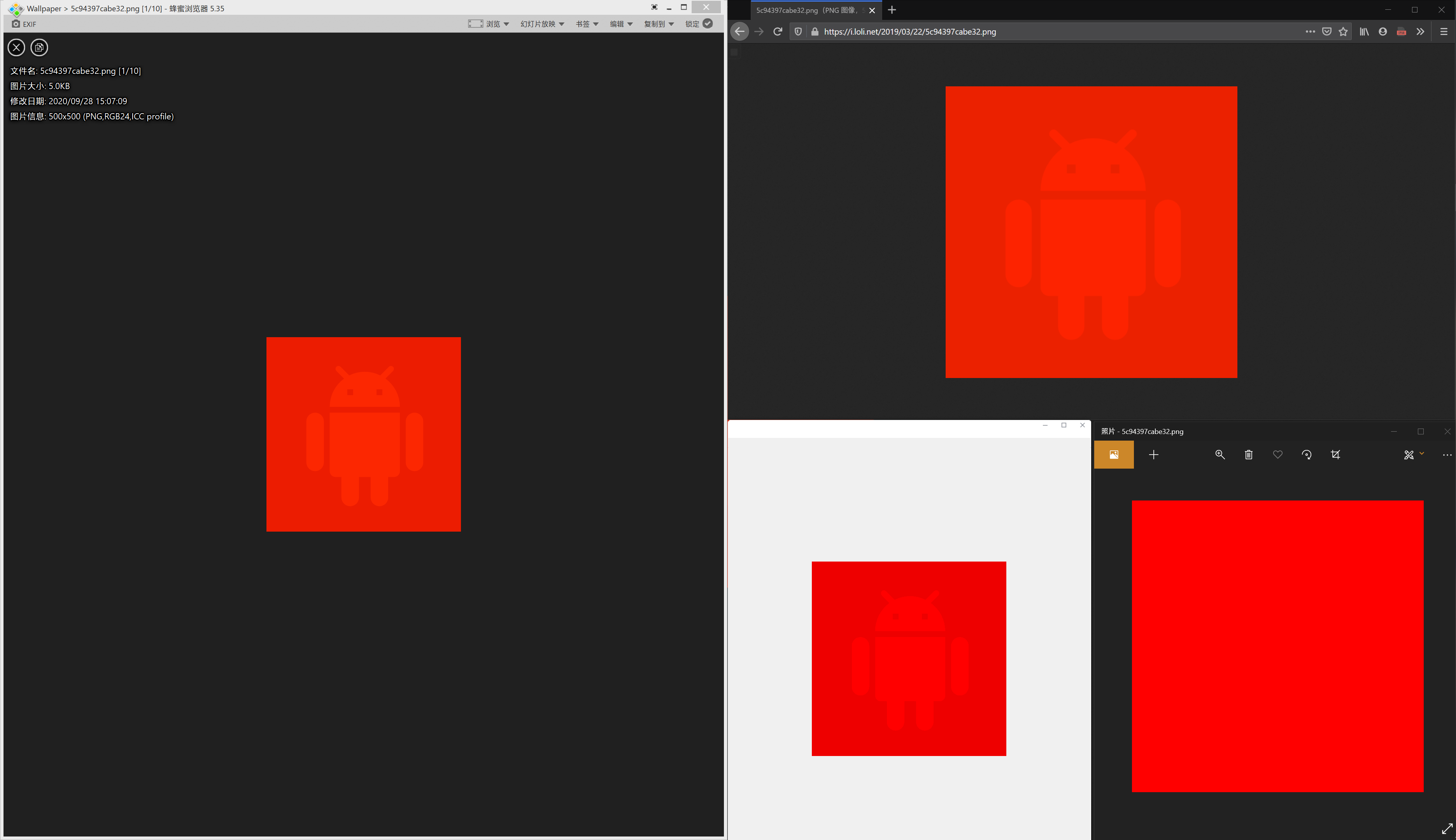
Task: Expand the 幻灯片放映 dropdown
Action: 542,24
